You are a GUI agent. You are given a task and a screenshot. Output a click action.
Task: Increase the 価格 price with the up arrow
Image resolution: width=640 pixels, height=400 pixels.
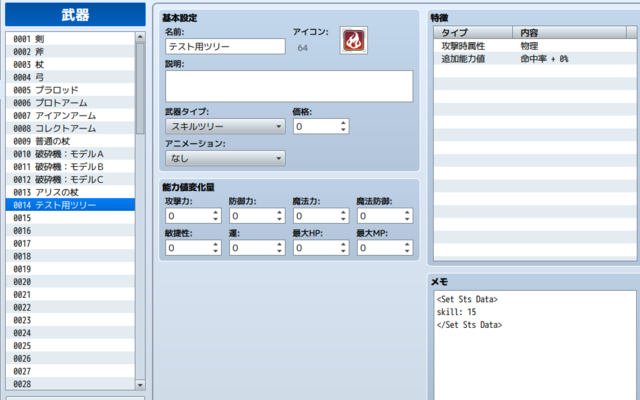[344, 123]
